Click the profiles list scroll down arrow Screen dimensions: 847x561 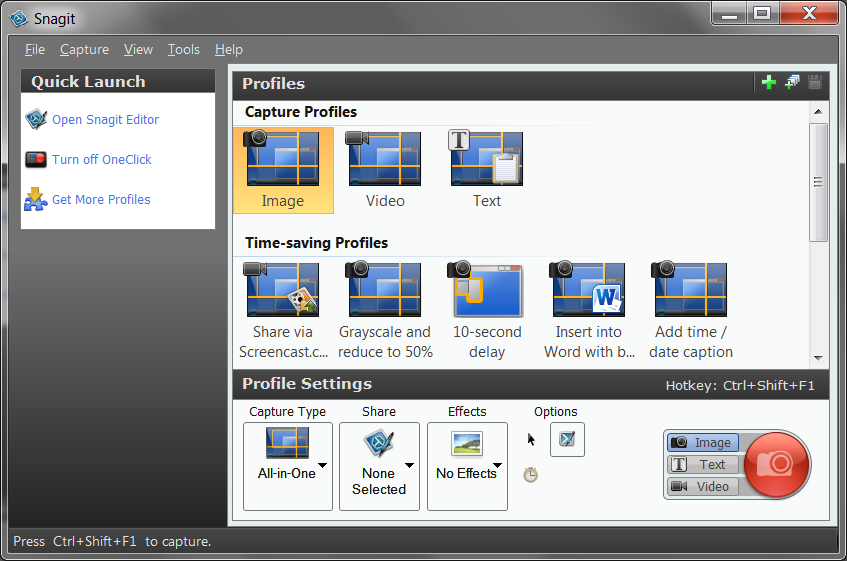818,358
